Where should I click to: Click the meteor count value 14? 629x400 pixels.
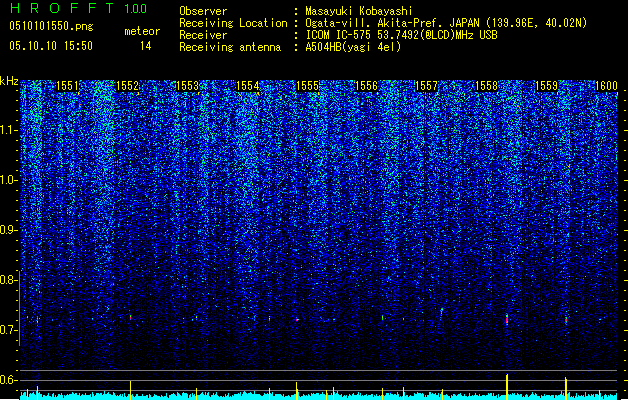click(146, 46)
